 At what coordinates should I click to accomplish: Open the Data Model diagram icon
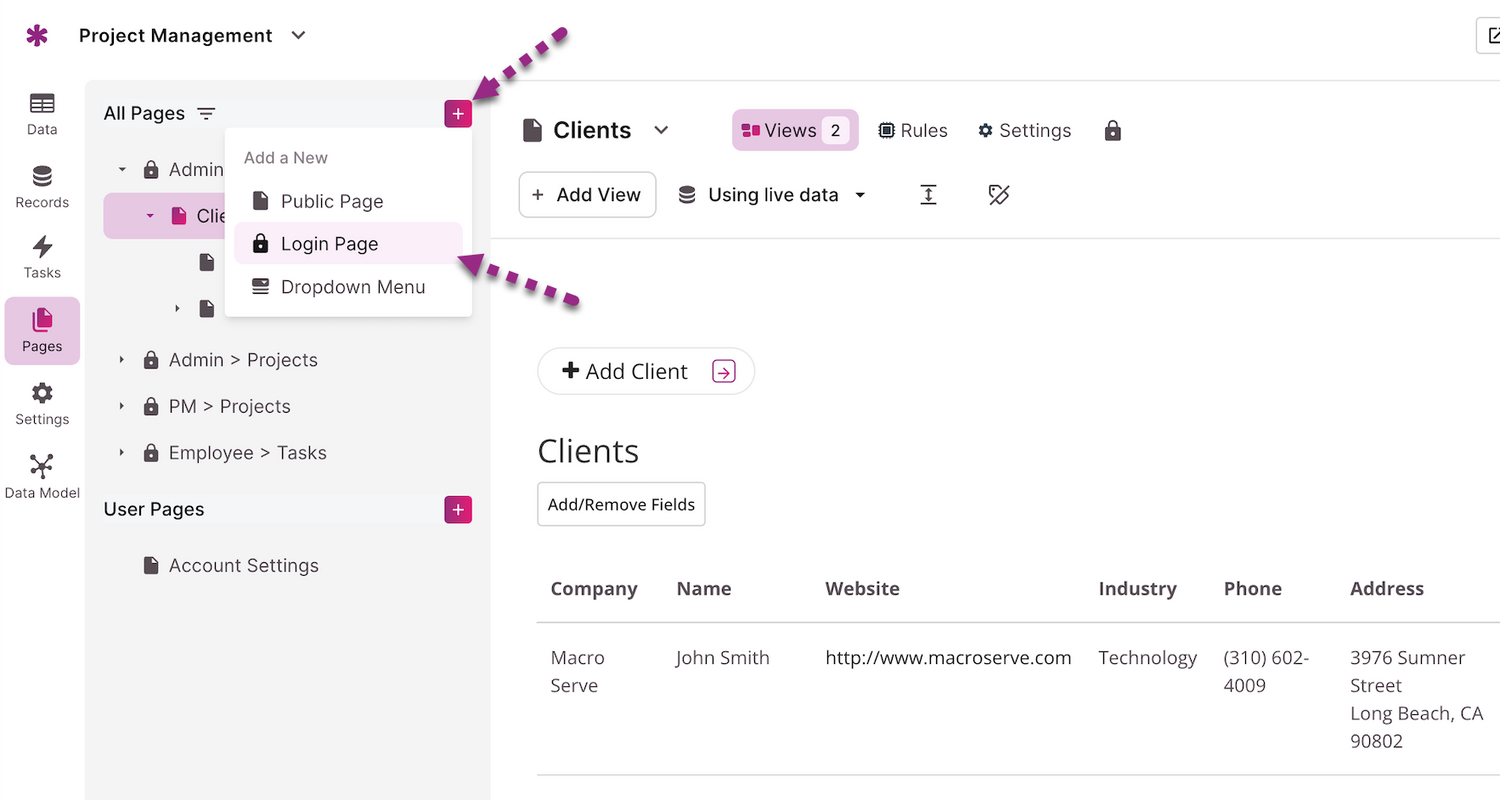coord(42,476)
